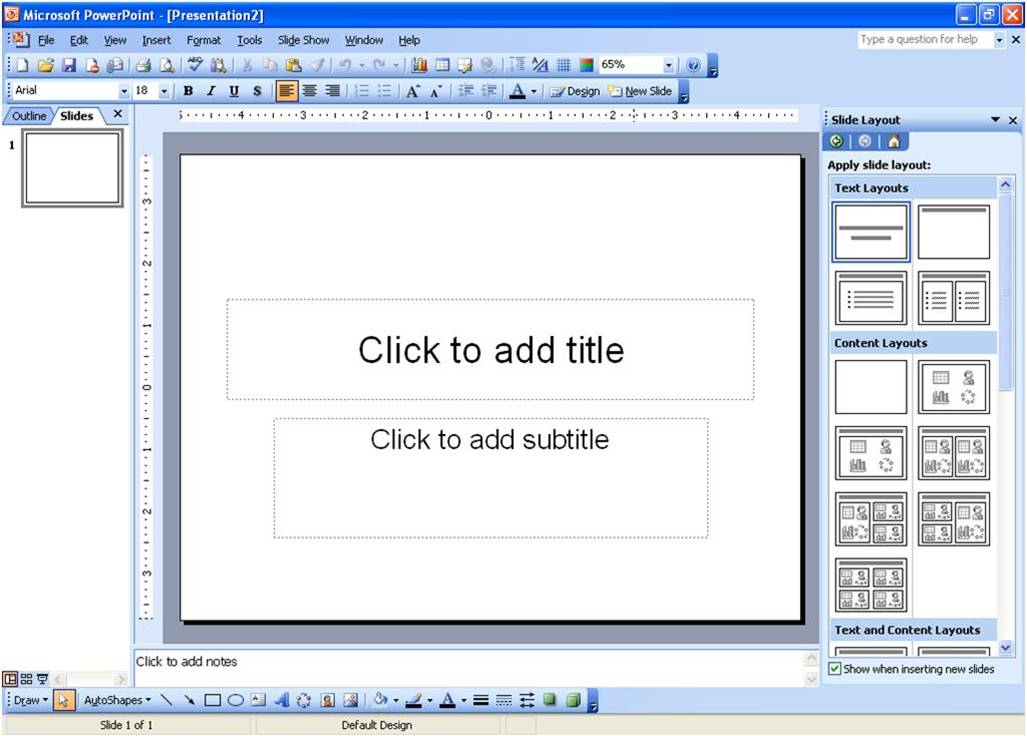
Task: Open the Format menu
Action: [x=204, y=40]
